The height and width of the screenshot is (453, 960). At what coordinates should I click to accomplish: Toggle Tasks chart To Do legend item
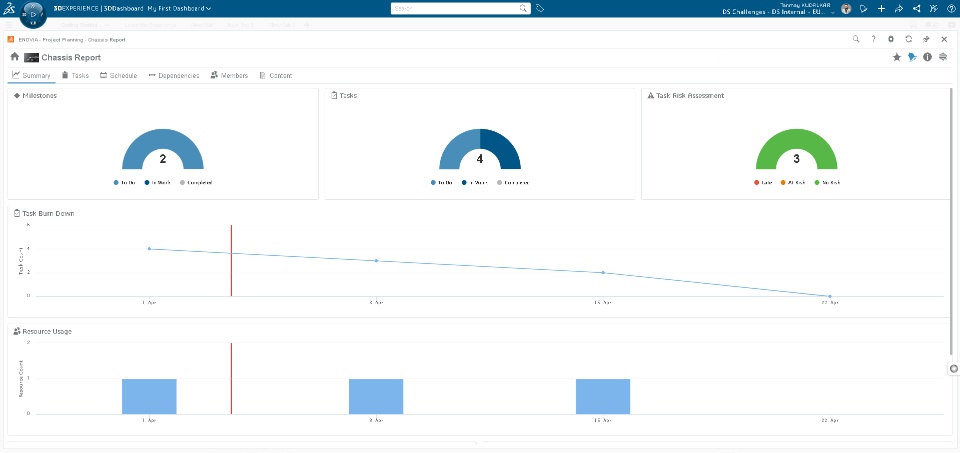coord(441,182)
